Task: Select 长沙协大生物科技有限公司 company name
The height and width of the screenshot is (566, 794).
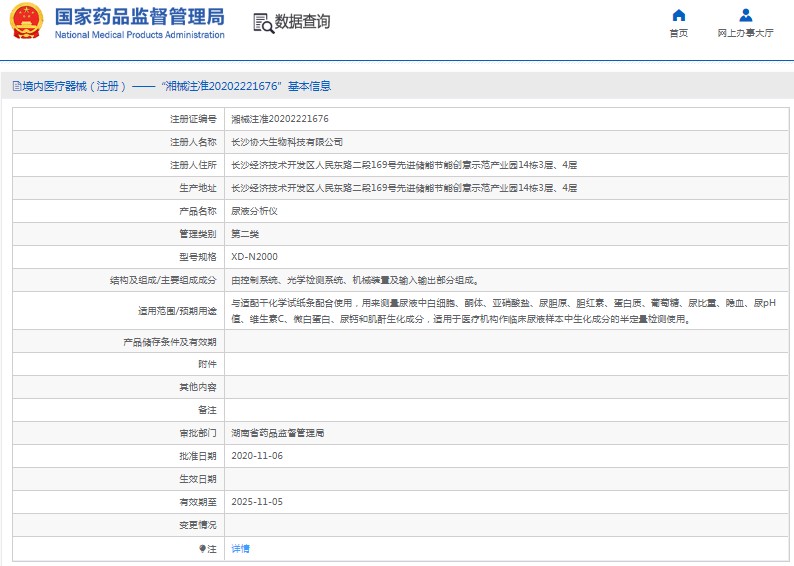Action: pyautogui.click(x=287, y=142)
